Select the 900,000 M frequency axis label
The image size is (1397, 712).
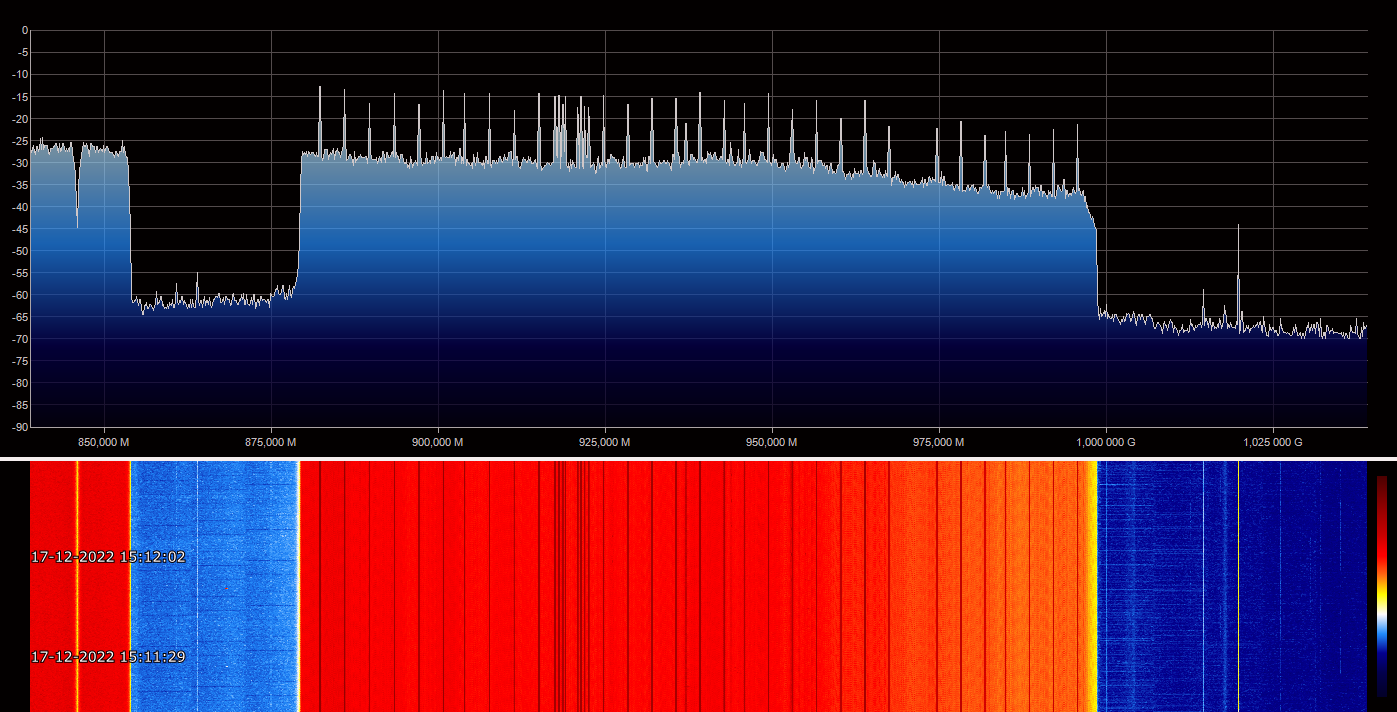(x=438, y=442)
